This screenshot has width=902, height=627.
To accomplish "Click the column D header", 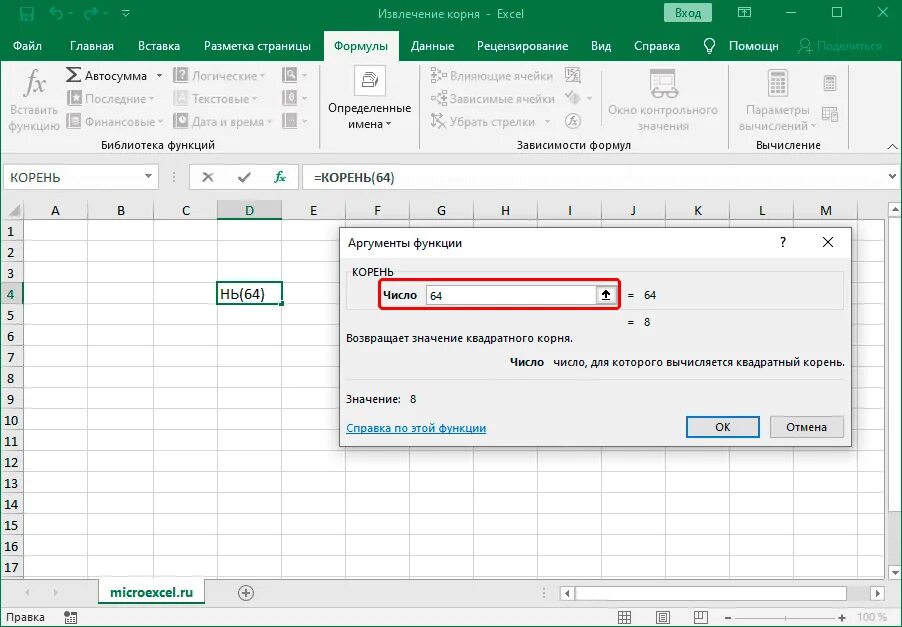I will tap(249, 210).
